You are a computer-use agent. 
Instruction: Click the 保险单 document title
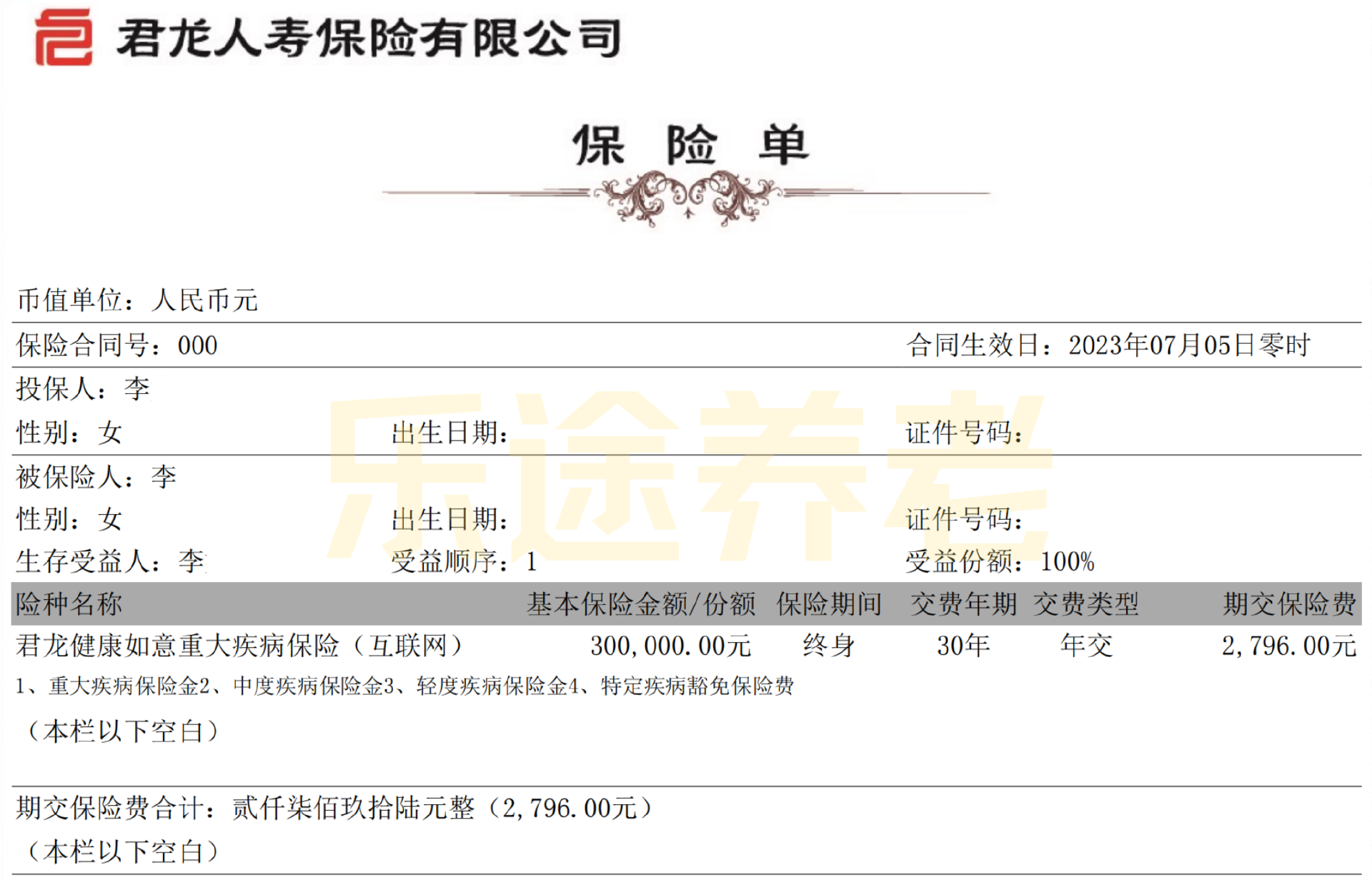[690, 145]
